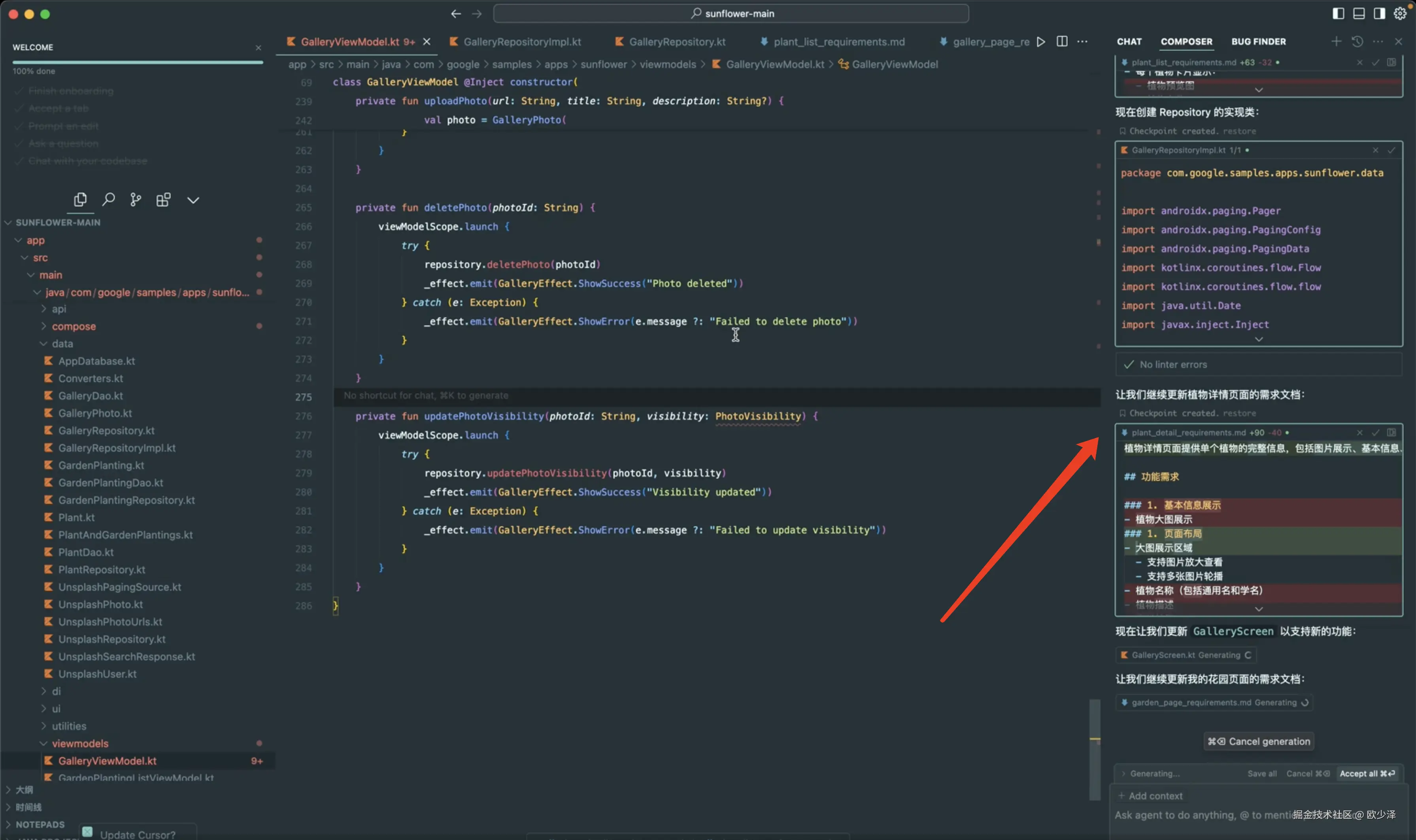Accept GalleryRepositoryImpl.kt changes with checkmark
Image resolution: width=1416 pixels, height=840 pixels.
pos(1391,150)
